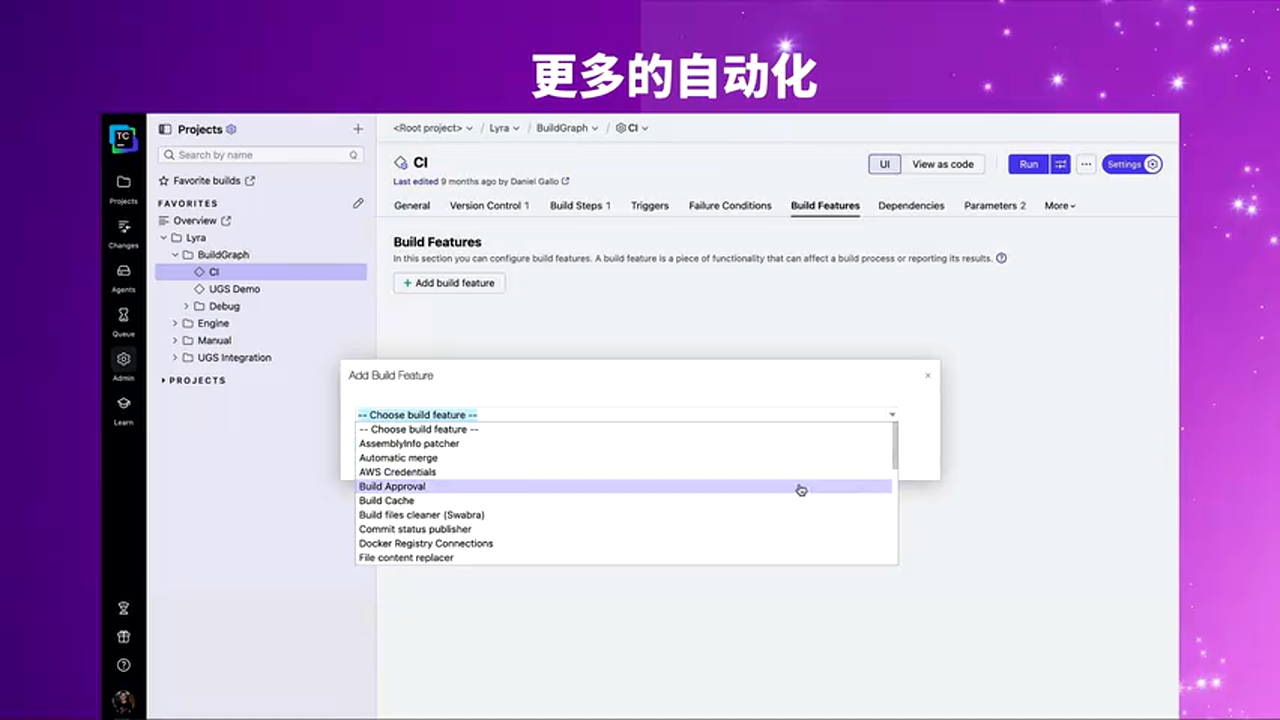1280x720 pixels.
Task: Expand the Engine folder in the project tree
Action: point(175,323)
